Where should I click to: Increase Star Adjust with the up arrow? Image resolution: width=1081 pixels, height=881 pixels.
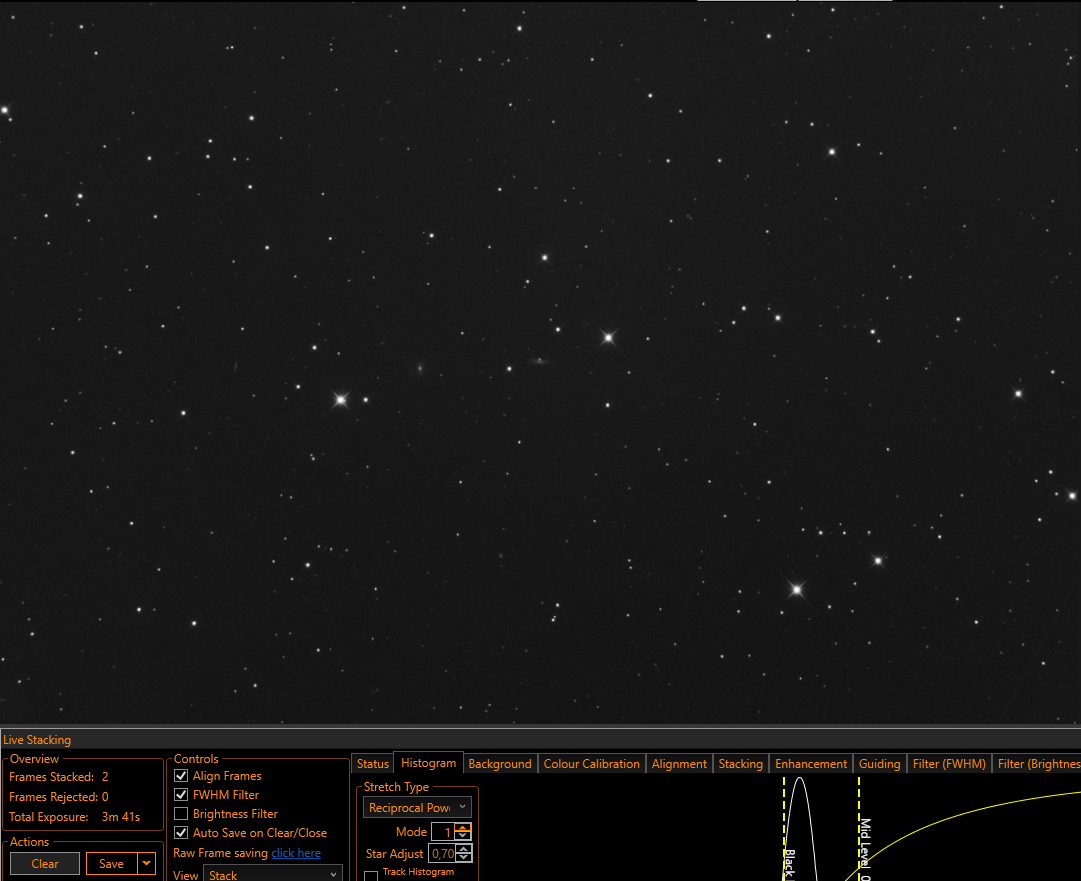[x=464, y=849]
